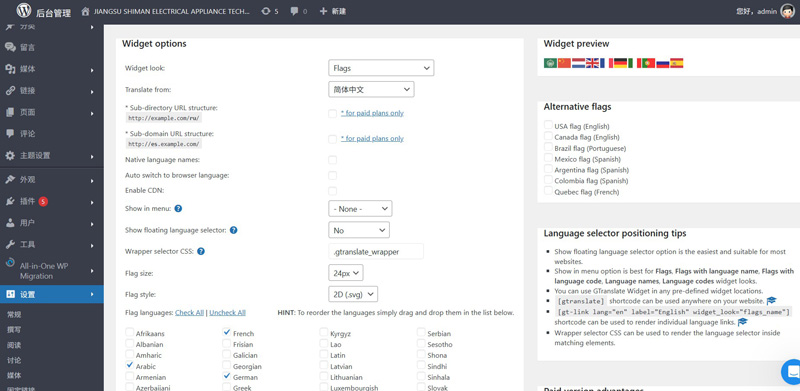Check the Afrikaans language checkbox
This screenshot has width=800, height=391.
130,332
